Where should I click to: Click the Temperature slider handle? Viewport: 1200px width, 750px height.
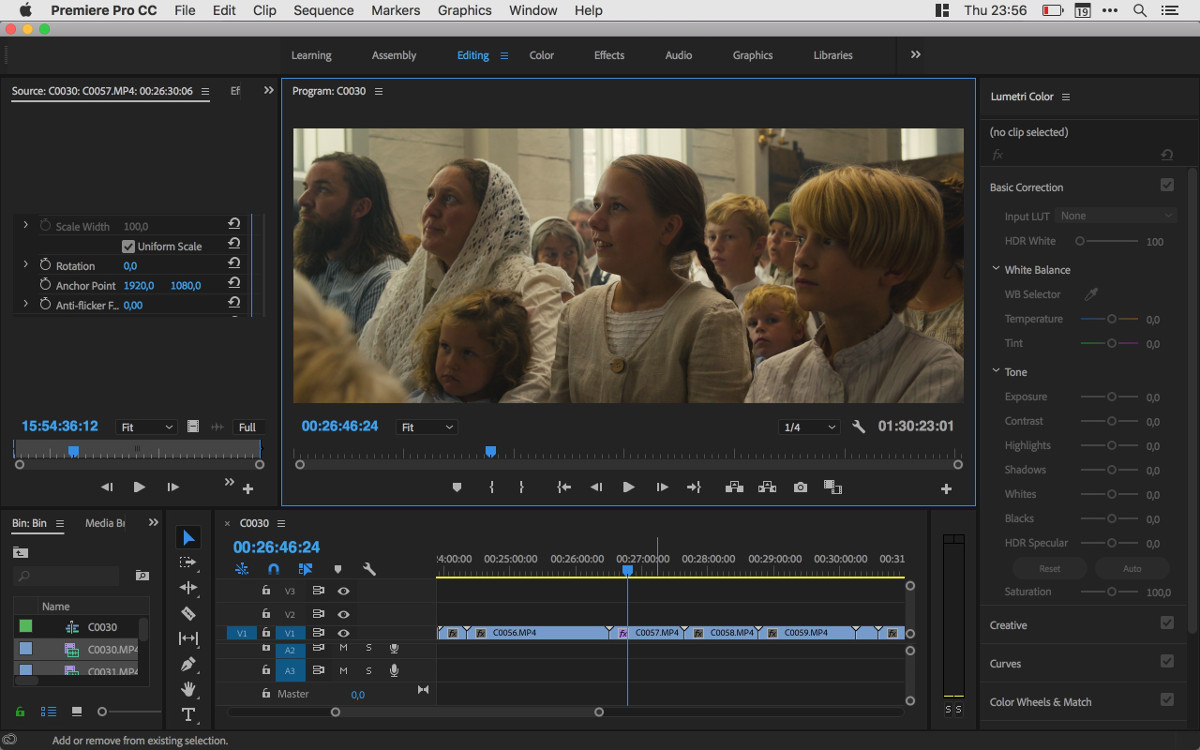1111,319
